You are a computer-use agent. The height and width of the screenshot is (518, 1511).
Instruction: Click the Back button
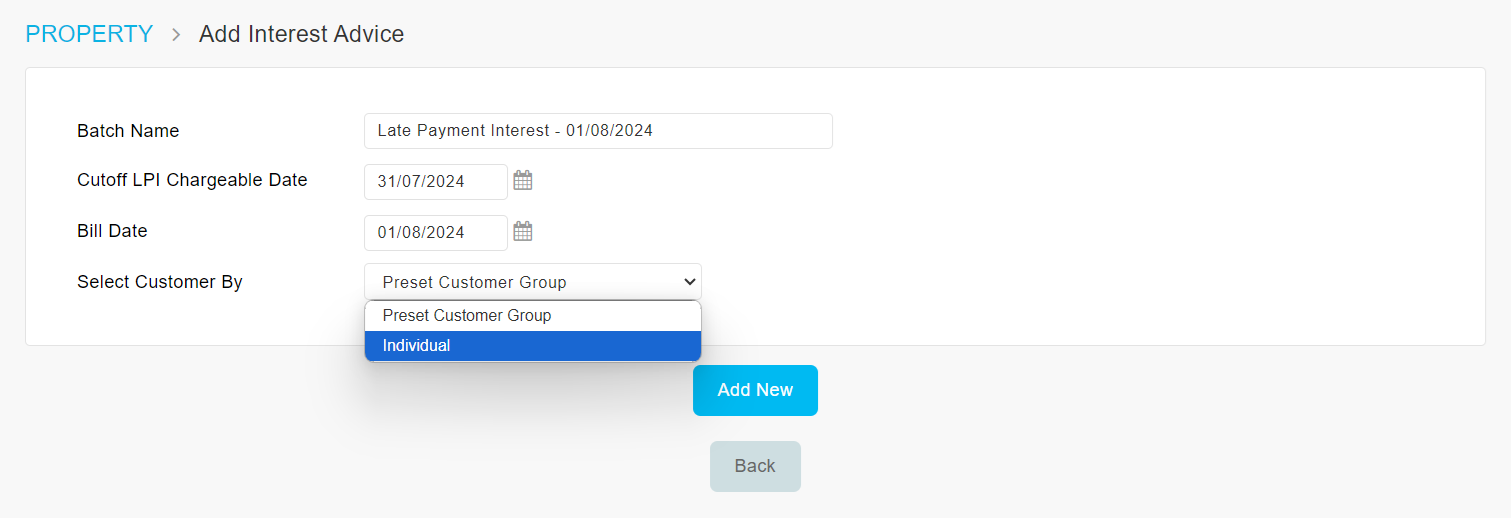click(755, 466)
